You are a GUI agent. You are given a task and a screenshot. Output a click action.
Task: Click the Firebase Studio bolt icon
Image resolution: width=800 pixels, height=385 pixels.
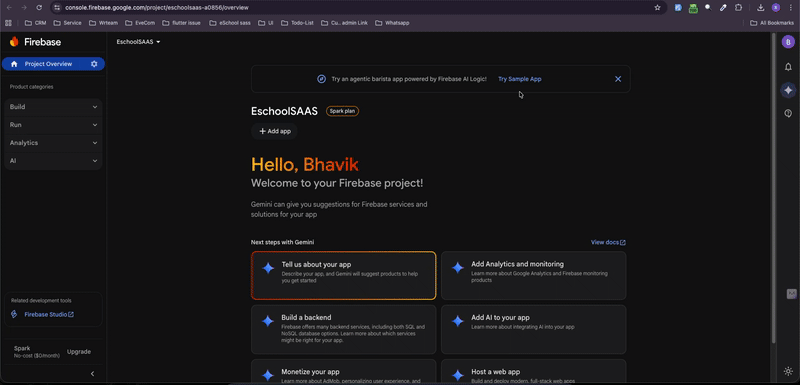pos(14,315)
